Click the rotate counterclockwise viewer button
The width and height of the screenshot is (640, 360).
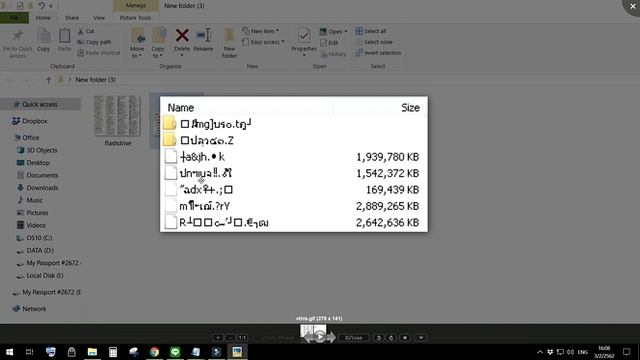(x=378, y=338)
